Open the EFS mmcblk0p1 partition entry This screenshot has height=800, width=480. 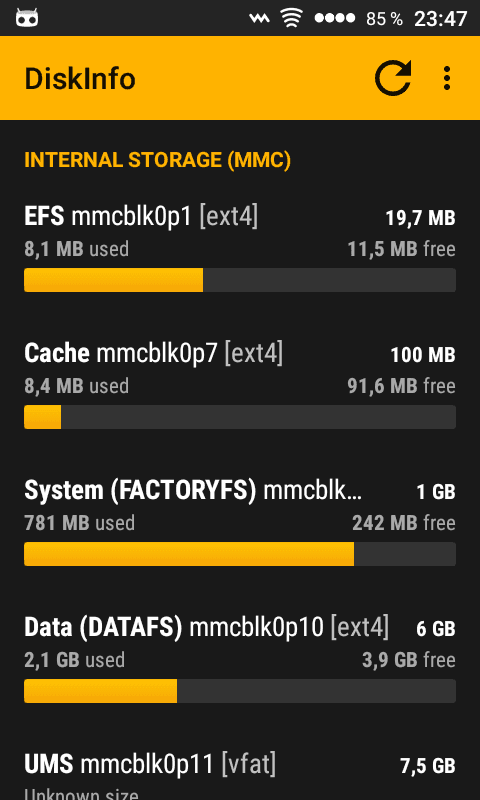[x=240, y=248]
